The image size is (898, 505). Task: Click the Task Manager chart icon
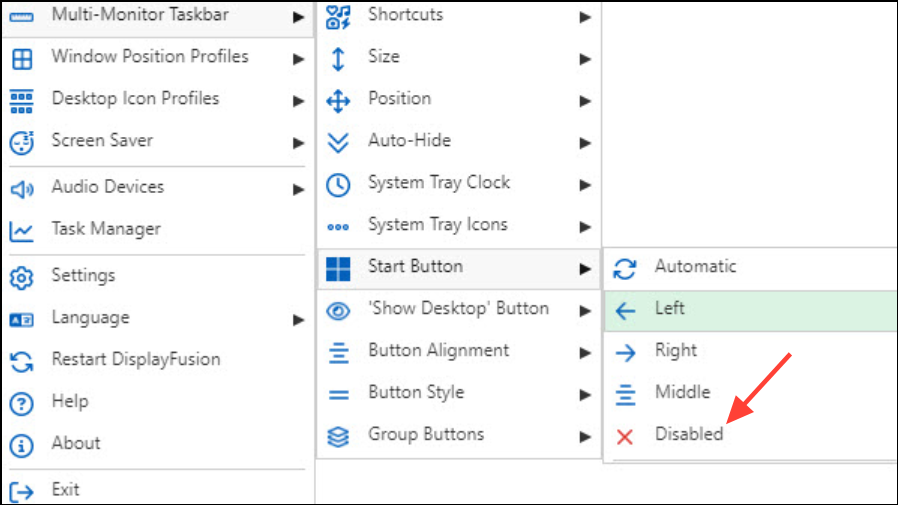coord(21,231)
